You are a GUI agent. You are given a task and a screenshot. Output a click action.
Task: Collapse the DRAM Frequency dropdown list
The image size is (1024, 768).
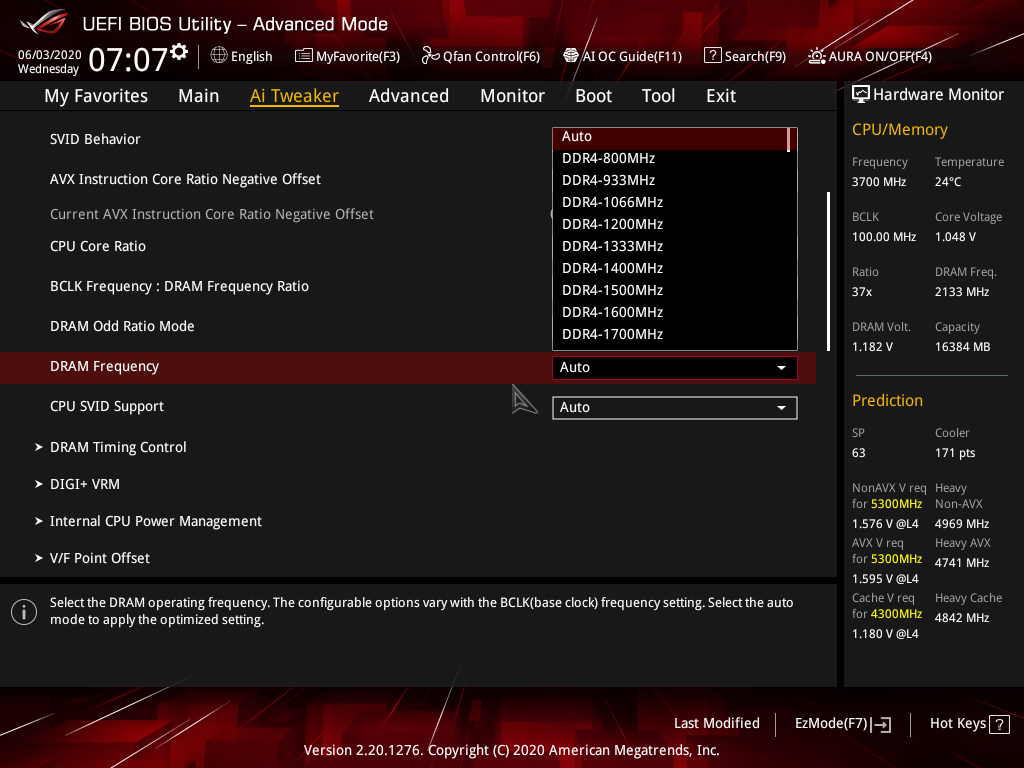point(674,367)
